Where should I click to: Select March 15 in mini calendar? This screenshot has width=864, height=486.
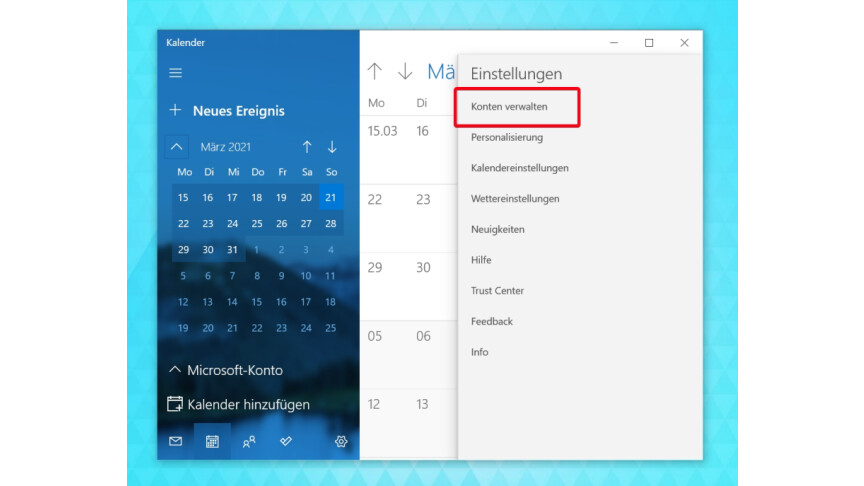click(x=183, y=197)
